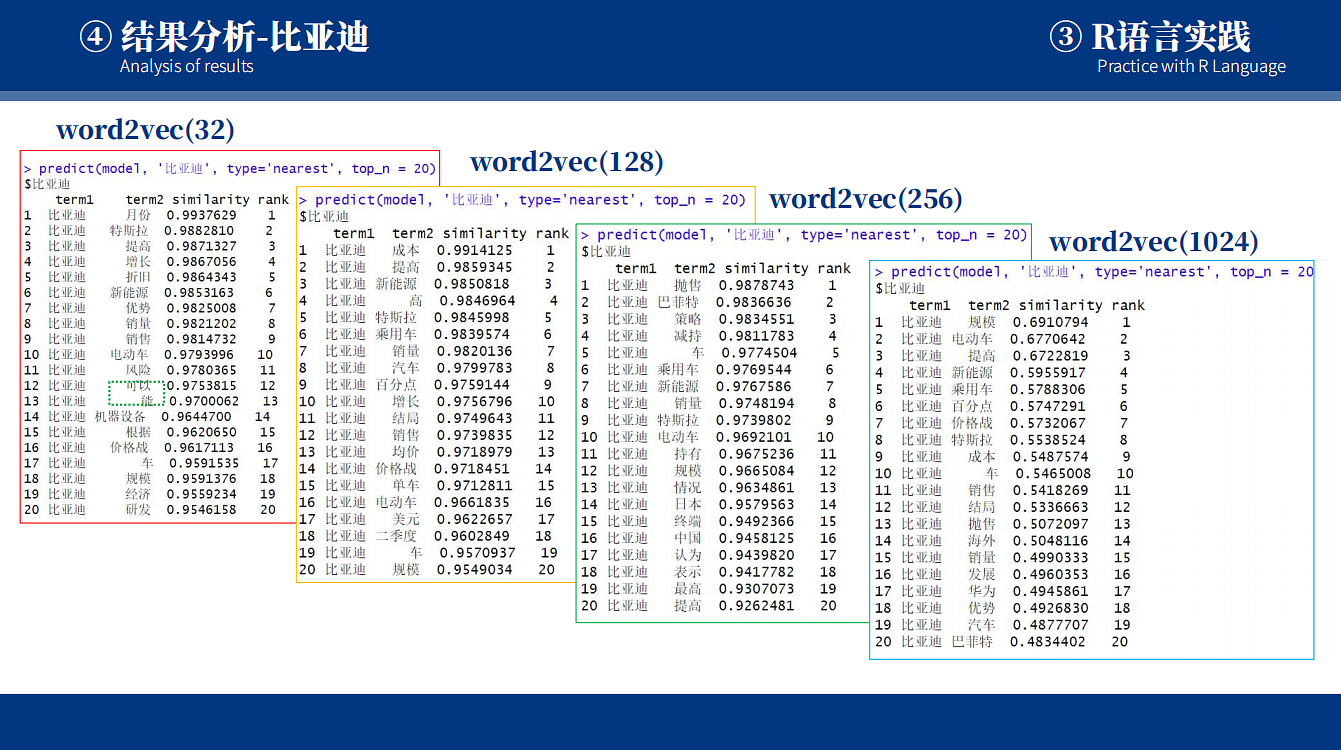1341x750 pixels.
Task: Click '机器设备' term in word2vec(32) results
Action: [x=120, y=417]
